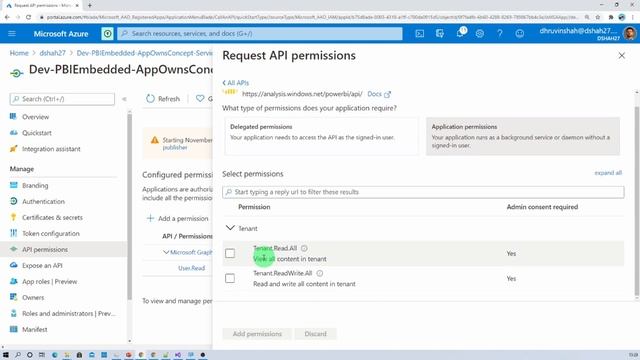The height and width of the screenshot is (360, 640).
Task: Go to Home breadcrumb
Action: 19,53
